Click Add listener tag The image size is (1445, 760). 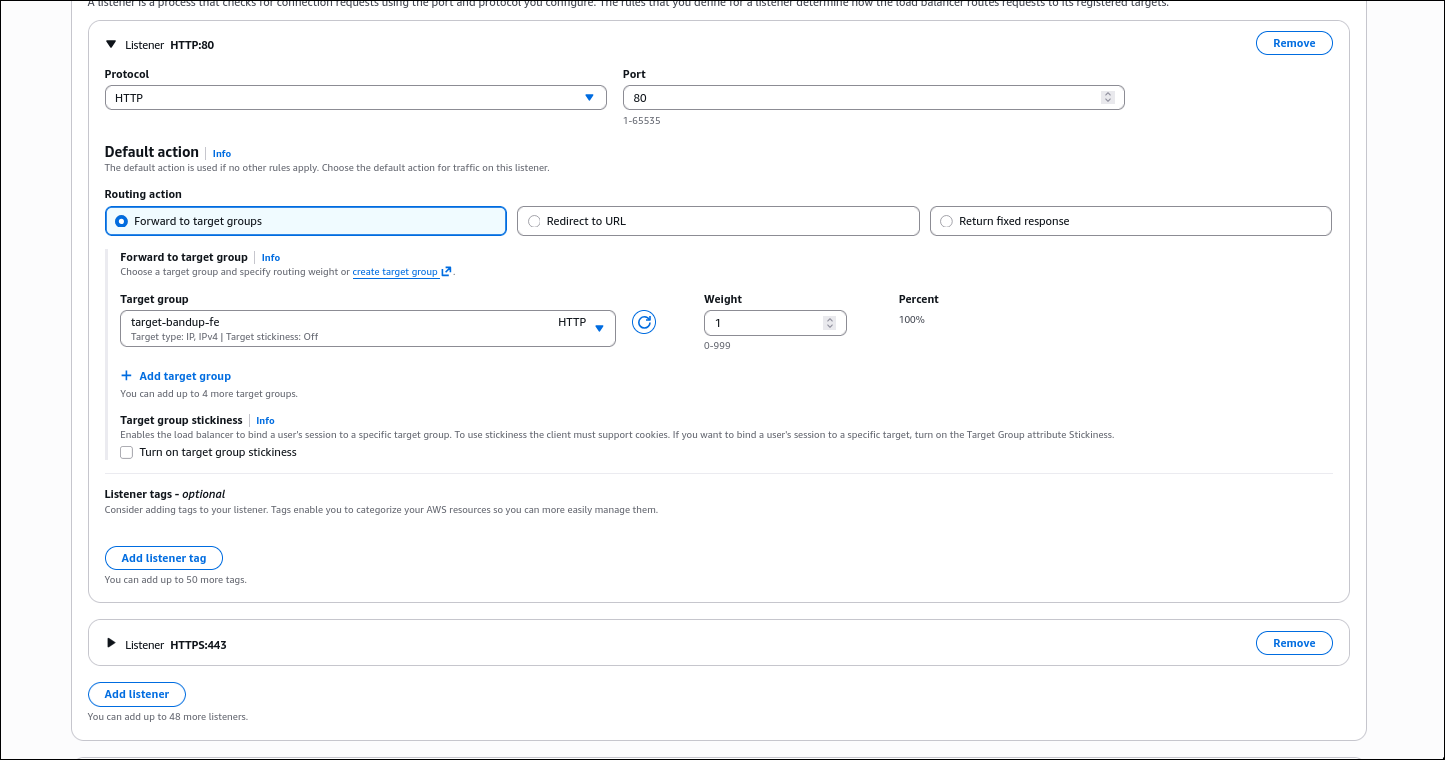pos(163,557)
